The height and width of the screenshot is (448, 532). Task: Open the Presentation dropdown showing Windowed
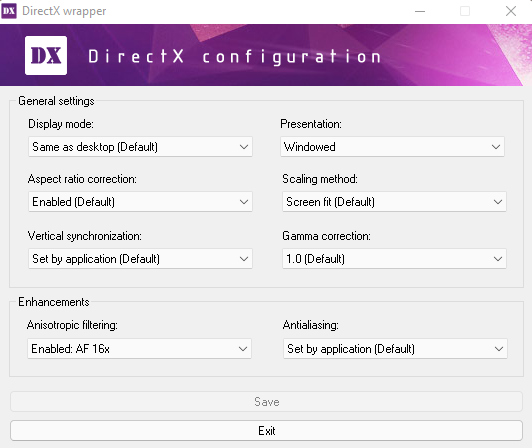(x=392, y=147)
